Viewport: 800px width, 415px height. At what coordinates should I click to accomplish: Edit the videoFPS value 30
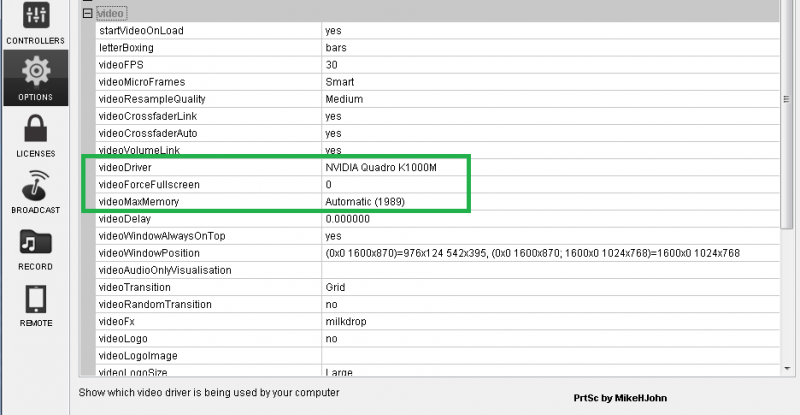coord(332,65)
